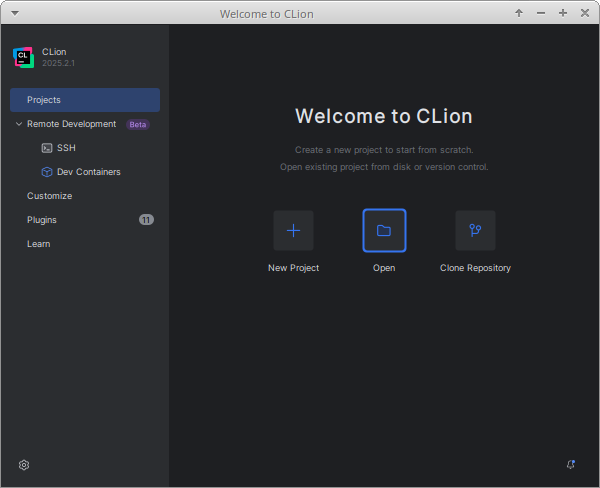Image resolution: width=600 pixels, height=488 pixels.
Task: Show notifications via the bell icon
Action: click(571, 464)
